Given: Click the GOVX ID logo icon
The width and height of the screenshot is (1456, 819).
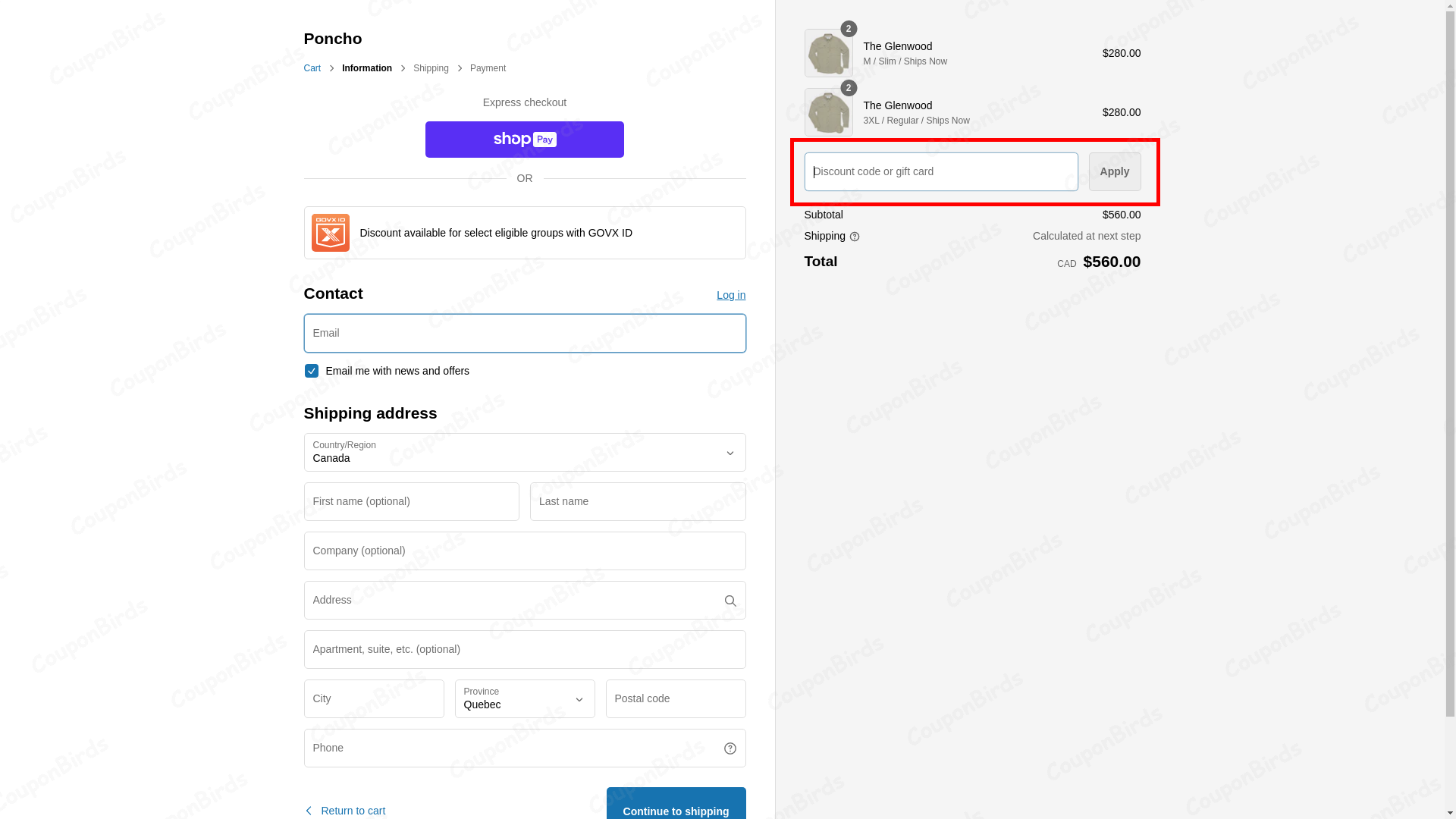Looking at the screenshot, I should click(331, 233).
